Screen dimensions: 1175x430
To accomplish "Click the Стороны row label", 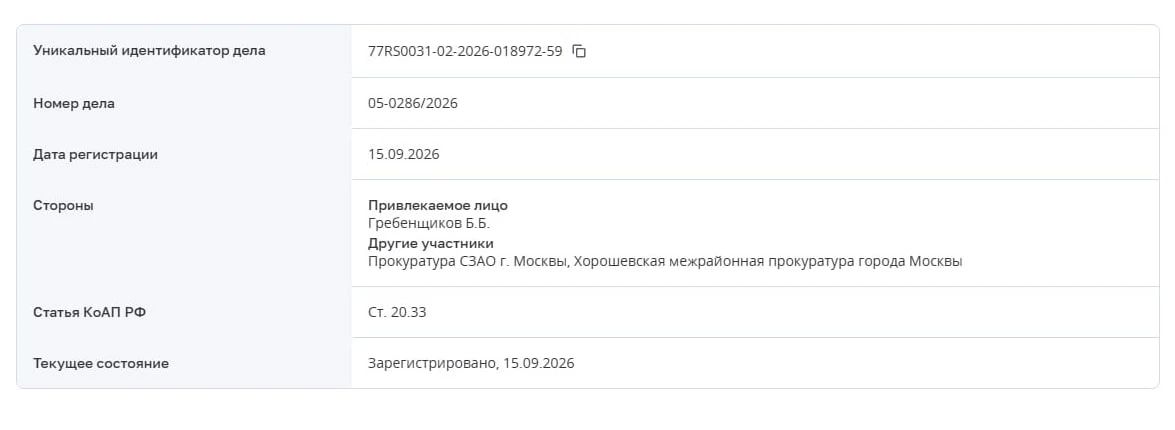I will (63, 205).
